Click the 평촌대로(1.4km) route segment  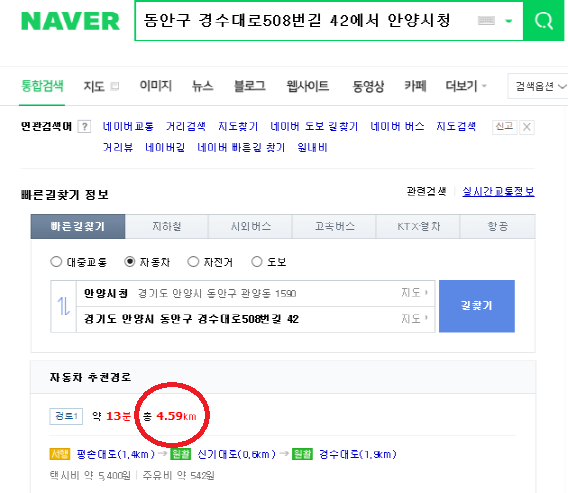coord(116,454)
